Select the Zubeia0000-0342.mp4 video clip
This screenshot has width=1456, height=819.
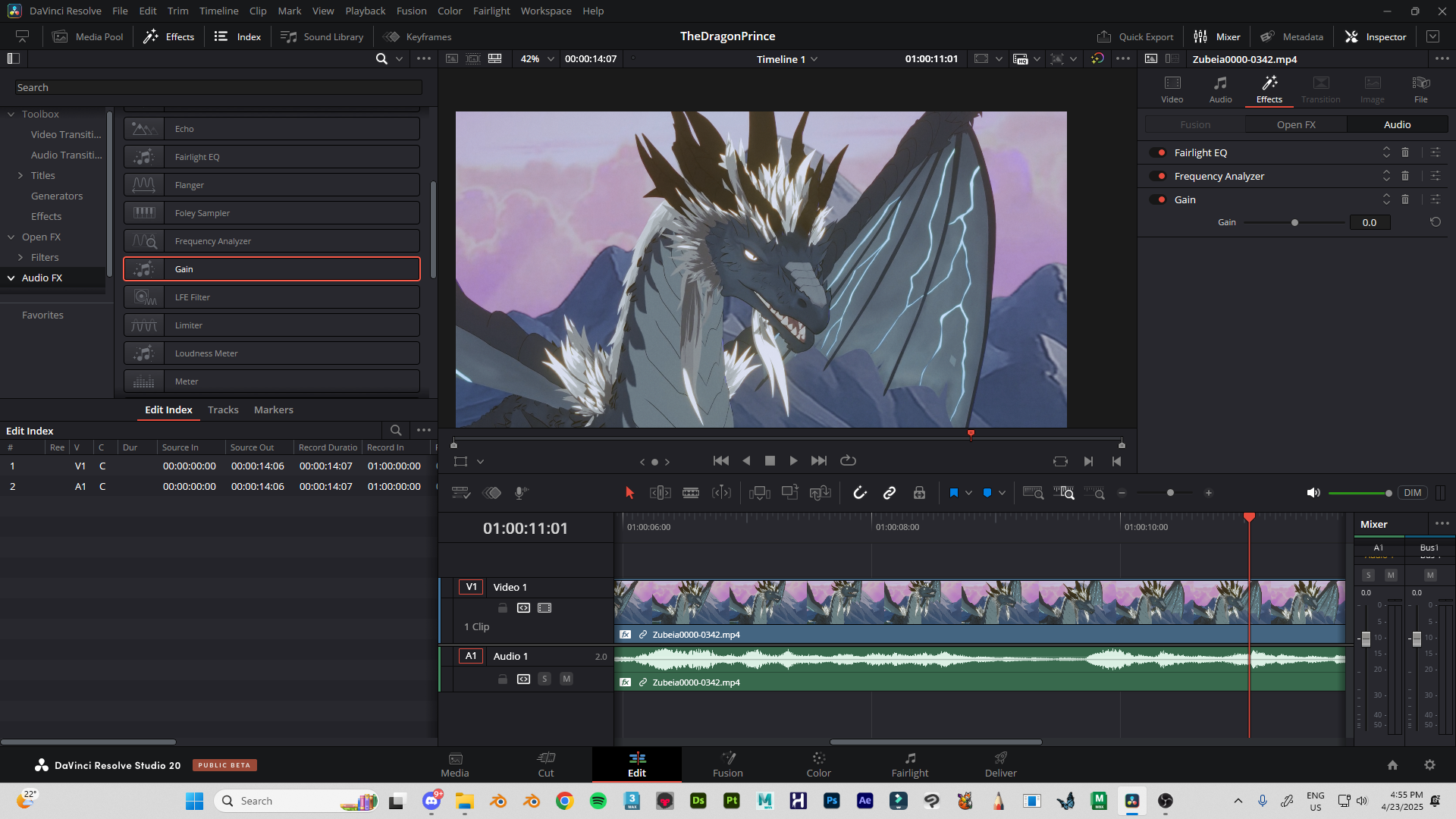pos(980,612)
